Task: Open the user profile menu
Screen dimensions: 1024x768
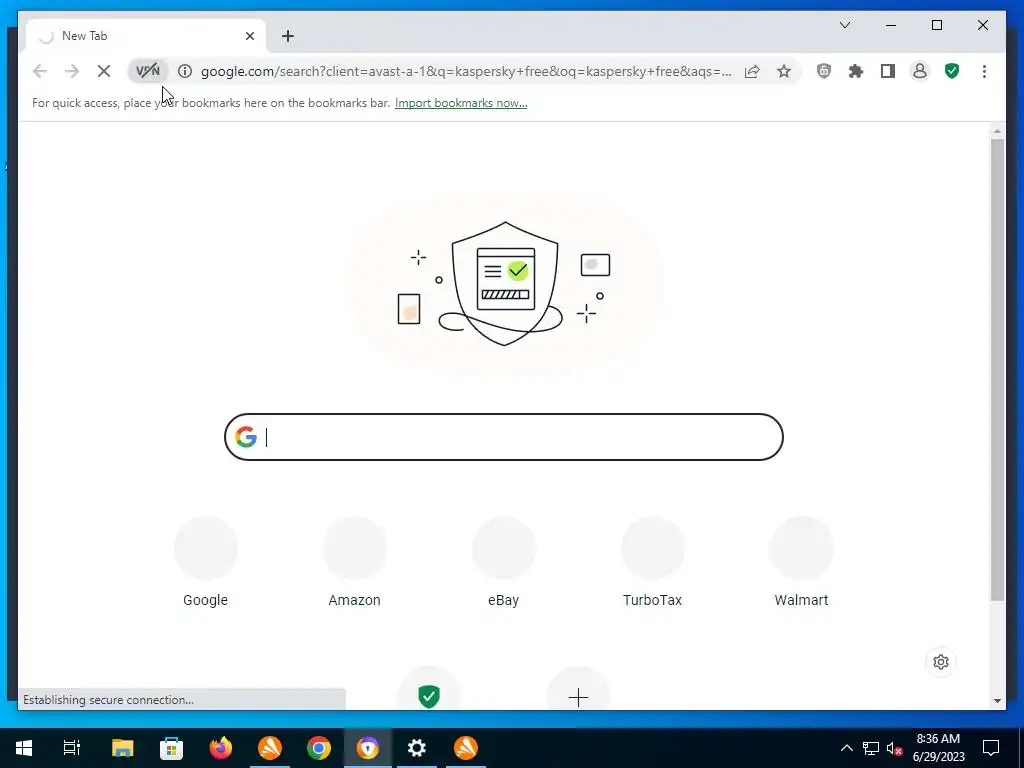Action: click(x=920, y=71)
